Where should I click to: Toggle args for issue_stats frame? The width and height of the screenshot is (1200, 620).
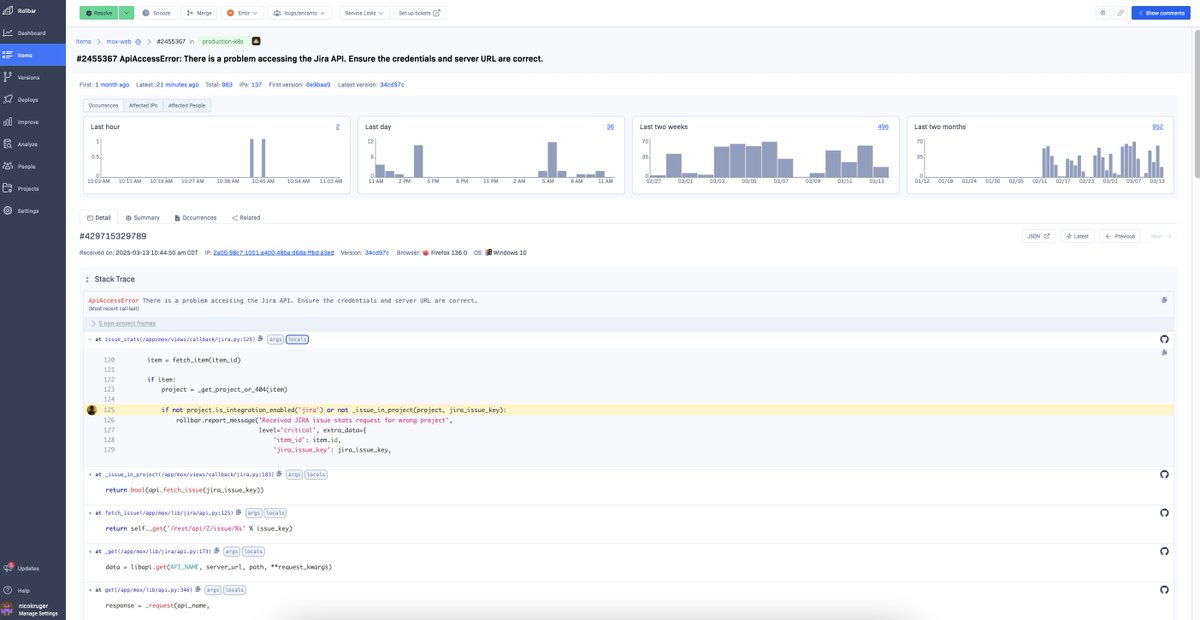click(x=275, y=340)
